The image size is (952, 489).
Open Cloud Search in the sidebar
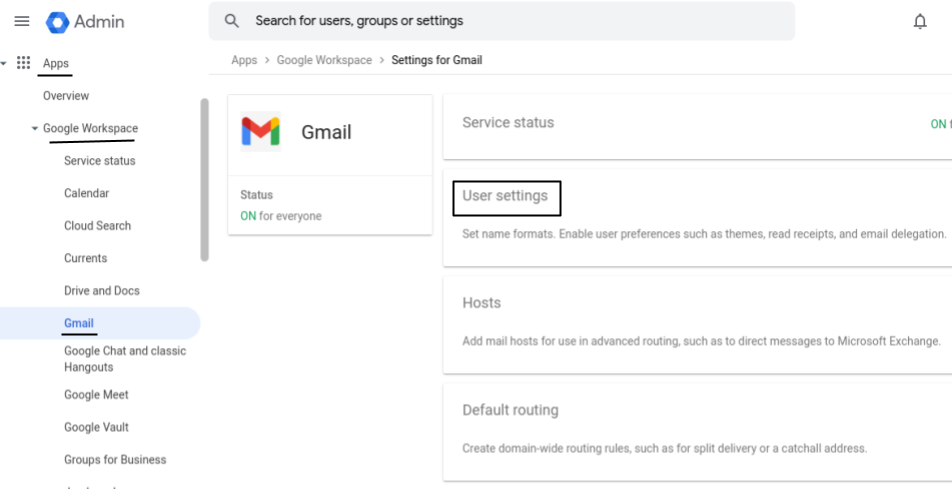[97, 225]
